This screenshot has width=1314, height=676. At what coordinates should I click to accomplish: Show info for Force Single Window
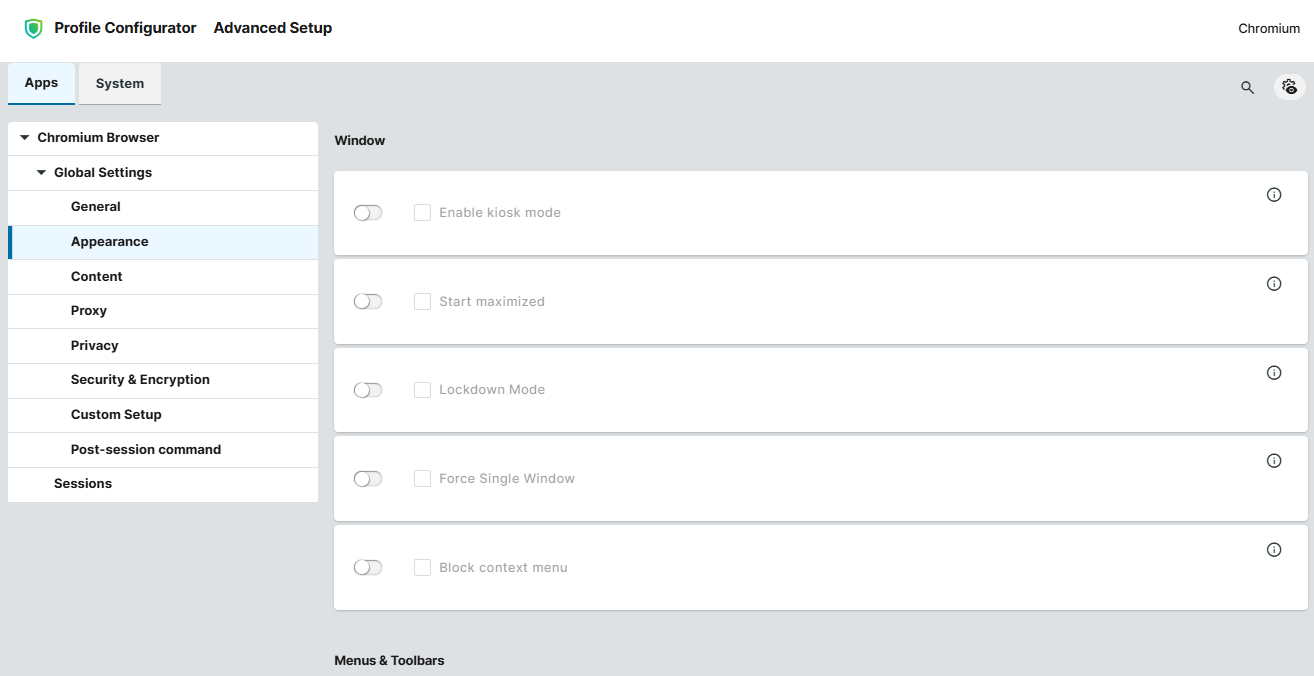(x=1274, y=461)
